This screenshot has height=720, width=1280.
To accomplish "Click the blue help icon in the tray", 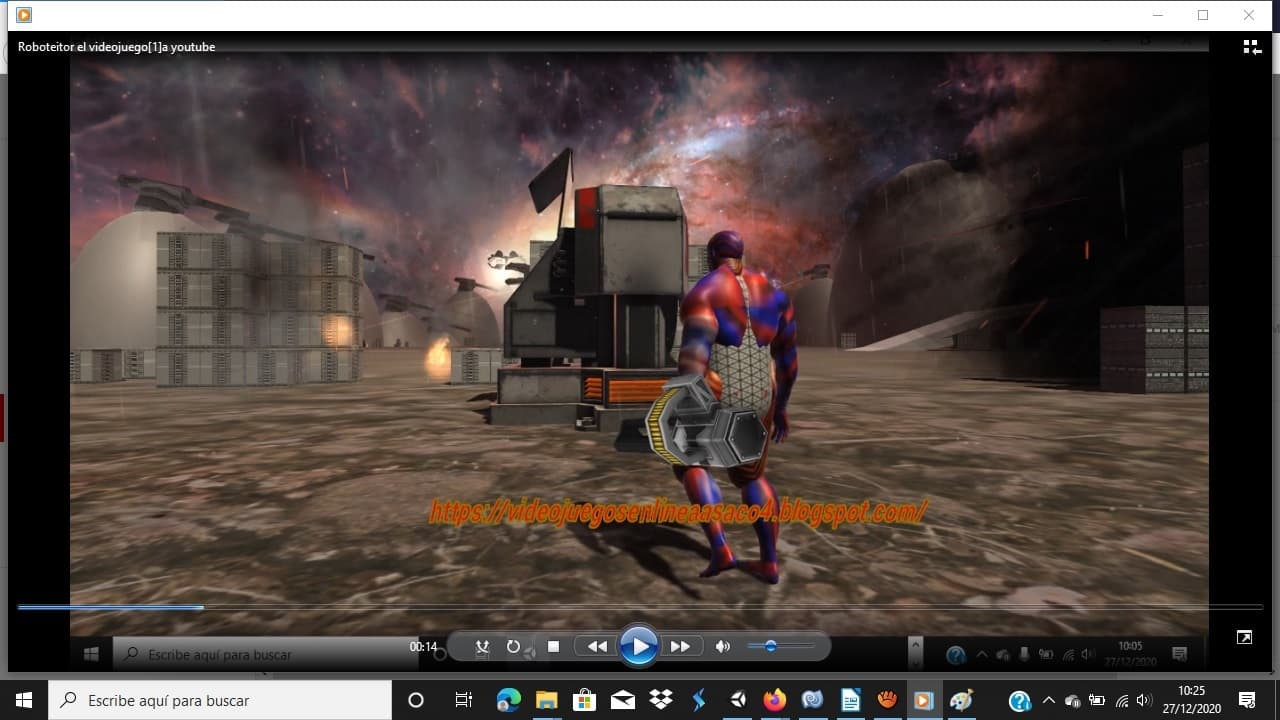I will tap(1020, 701).
